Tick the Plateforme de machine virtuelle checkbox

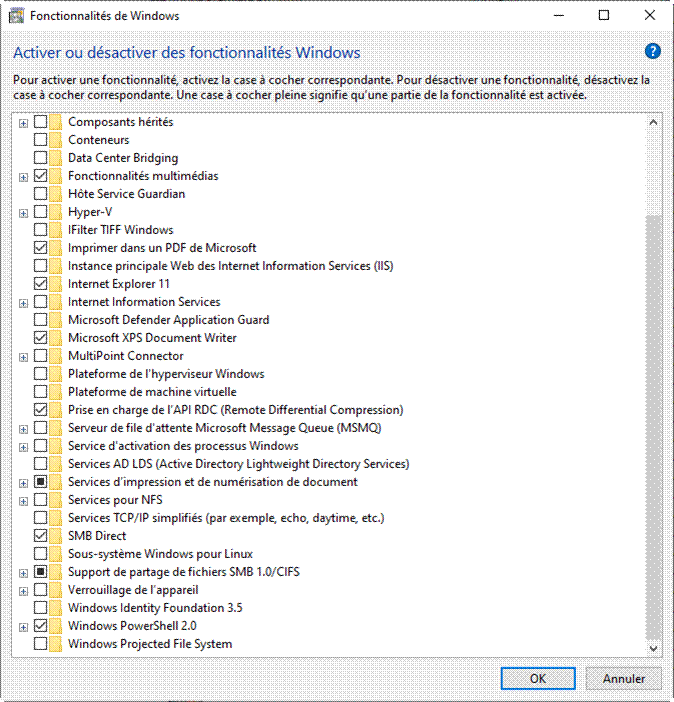tap(40, 392)
